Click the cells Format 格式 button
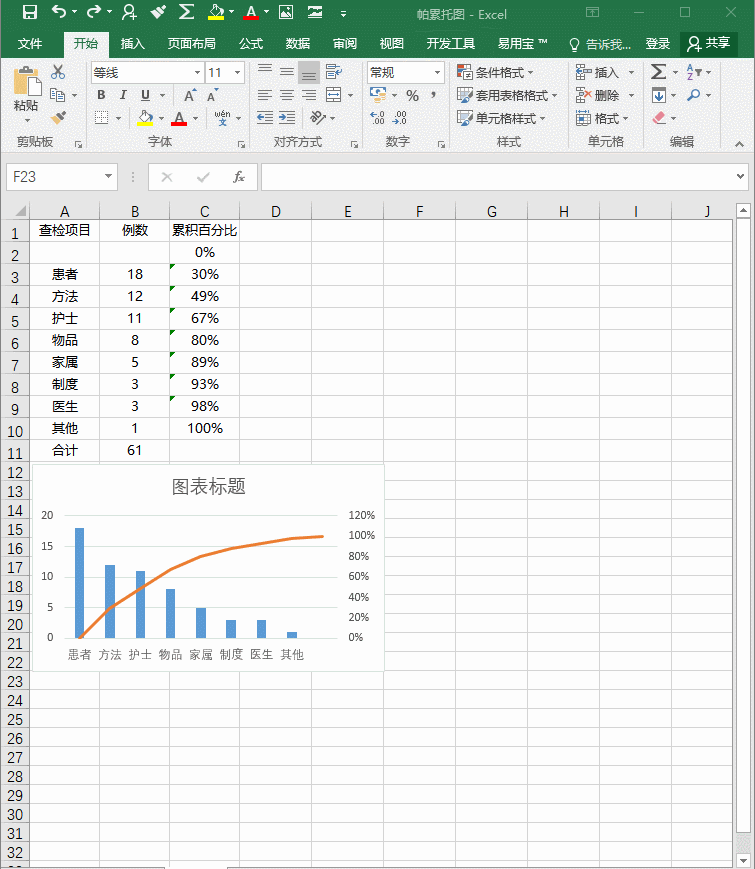 (602, 118)
